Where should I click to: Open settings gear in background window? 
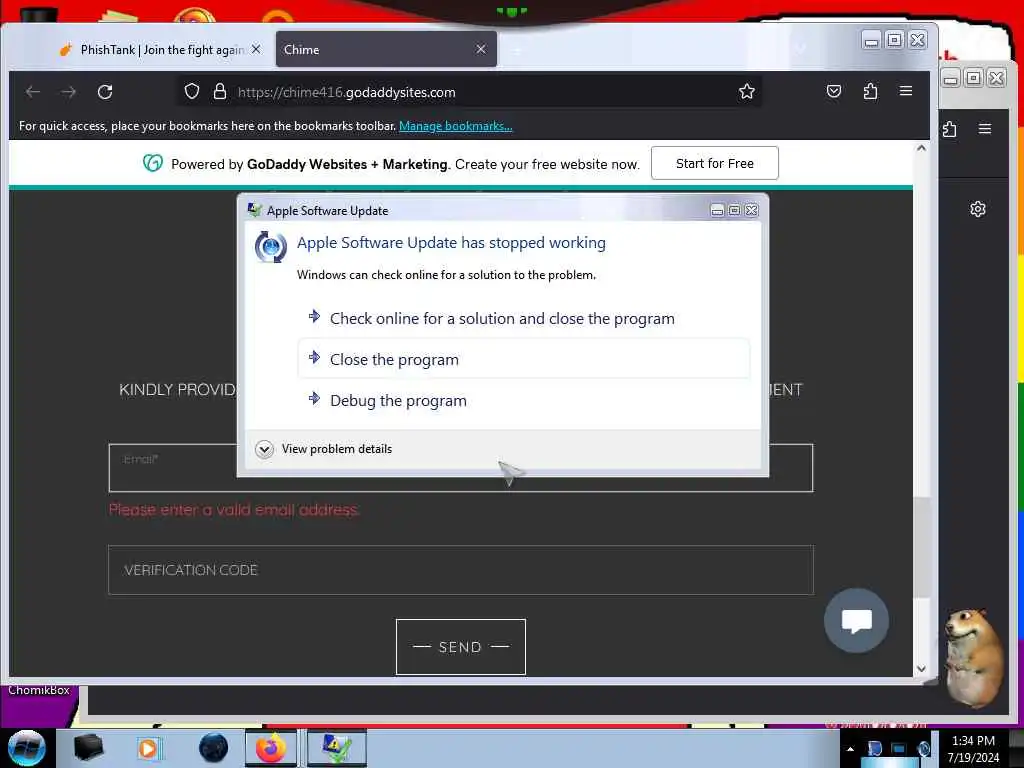978,209
